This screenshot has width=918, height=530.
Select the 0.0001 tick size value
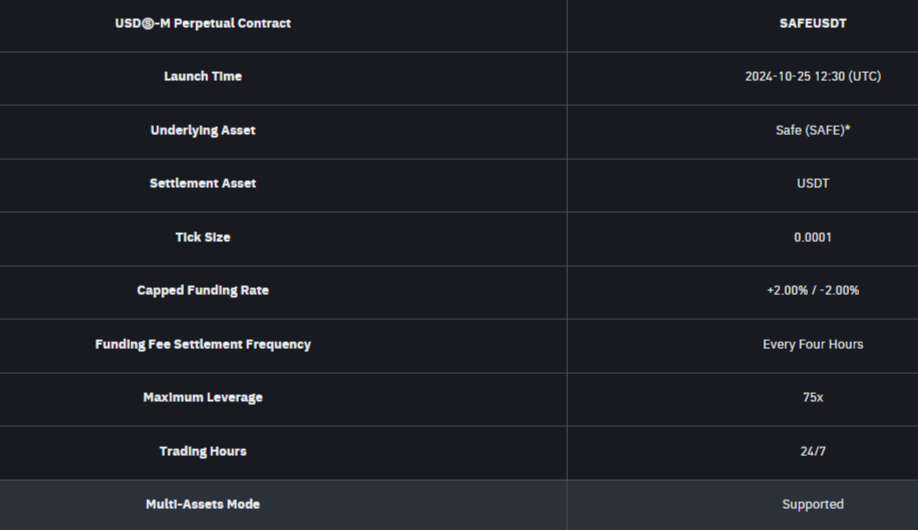coord(813,237)
